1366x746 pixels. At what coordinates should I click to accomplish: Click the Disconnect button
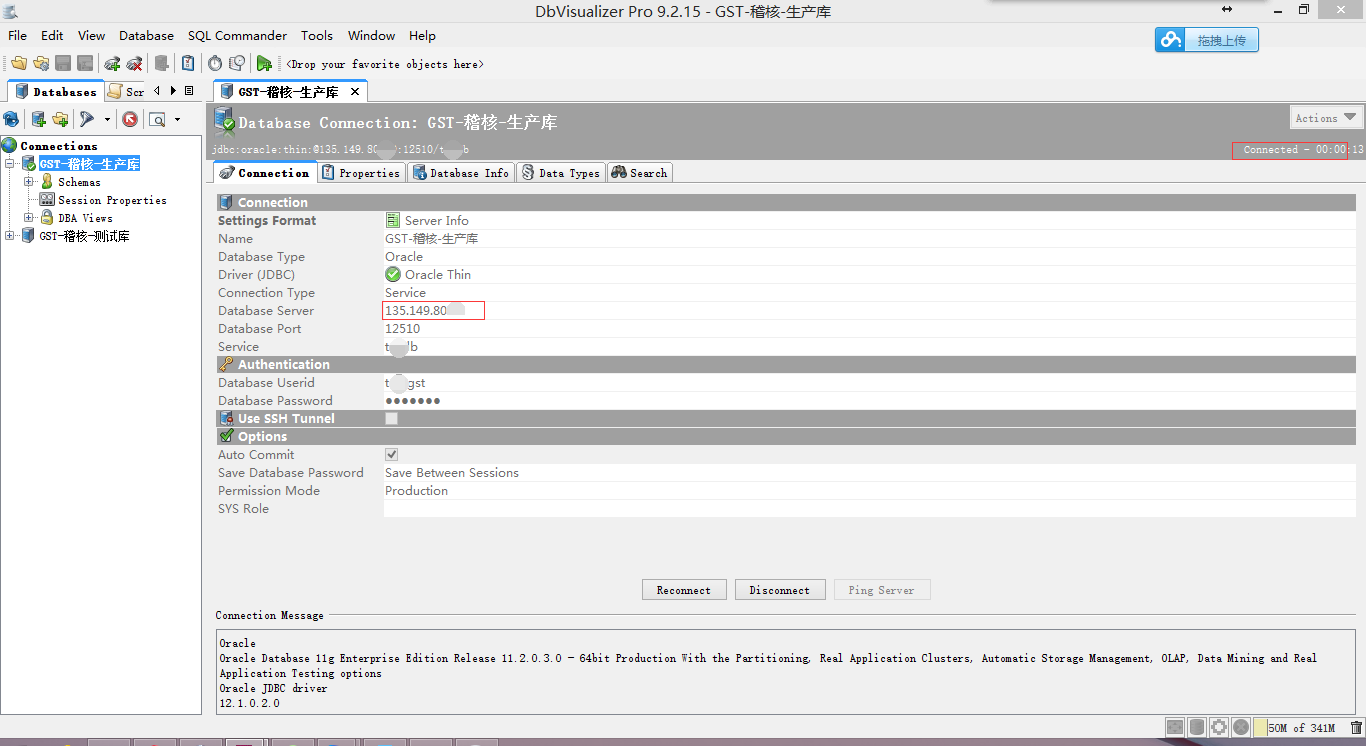pyautogui.click(x=780, y=590)
